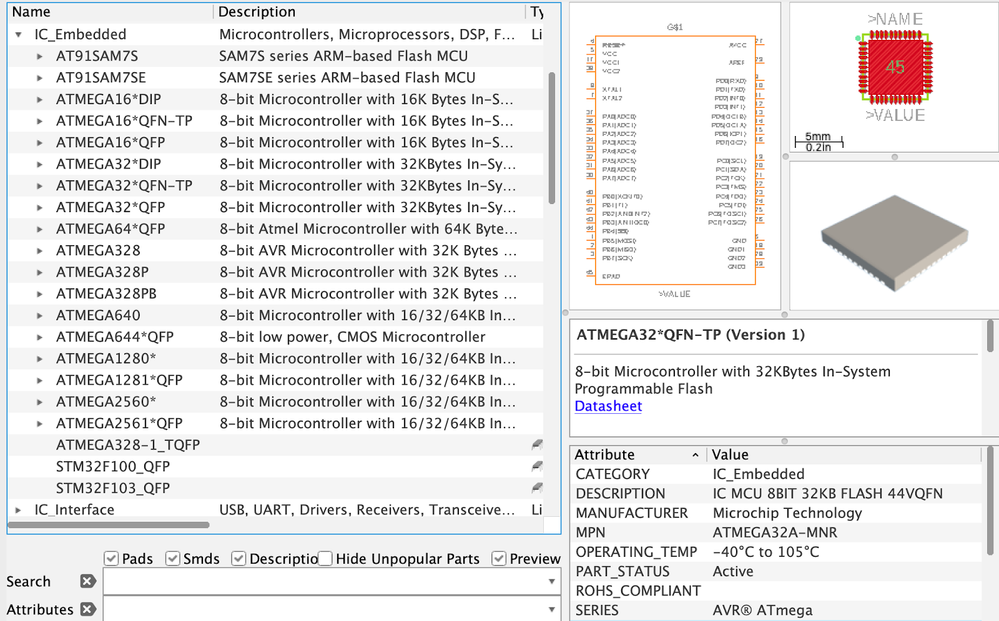Click the description panel vertical scrollbar
The width and height of the screenshot is (999, 621).
point(990,336)
